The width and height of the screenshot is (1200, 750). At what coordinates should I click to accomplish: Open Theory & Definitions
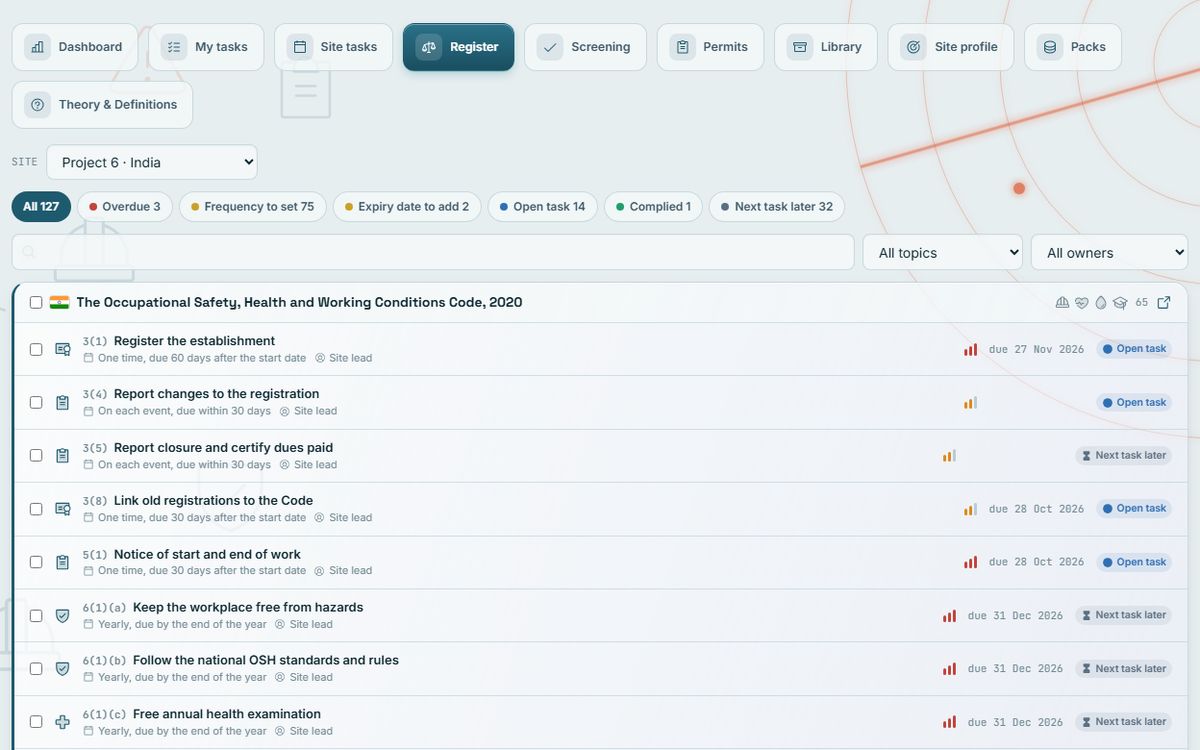tap(102, 105)
